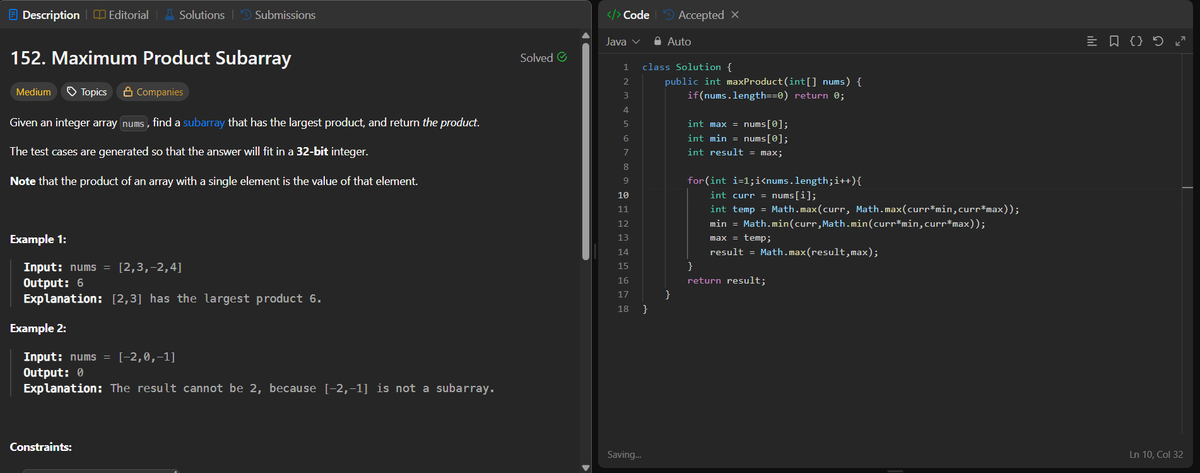Click the Ln 10, Col 32 indicator
Image resolution: width=1200 pixels, height=473 pixels.
coord(1157,455)
